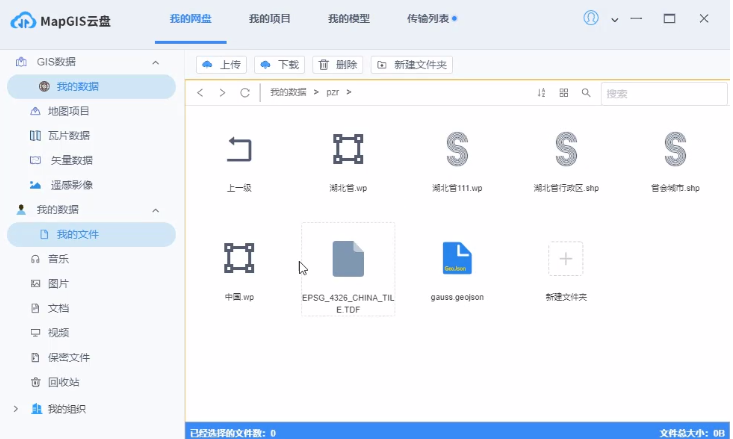Screen dimensions: 733x439
Task: Refresh the file list
Action: pos(244,93)
